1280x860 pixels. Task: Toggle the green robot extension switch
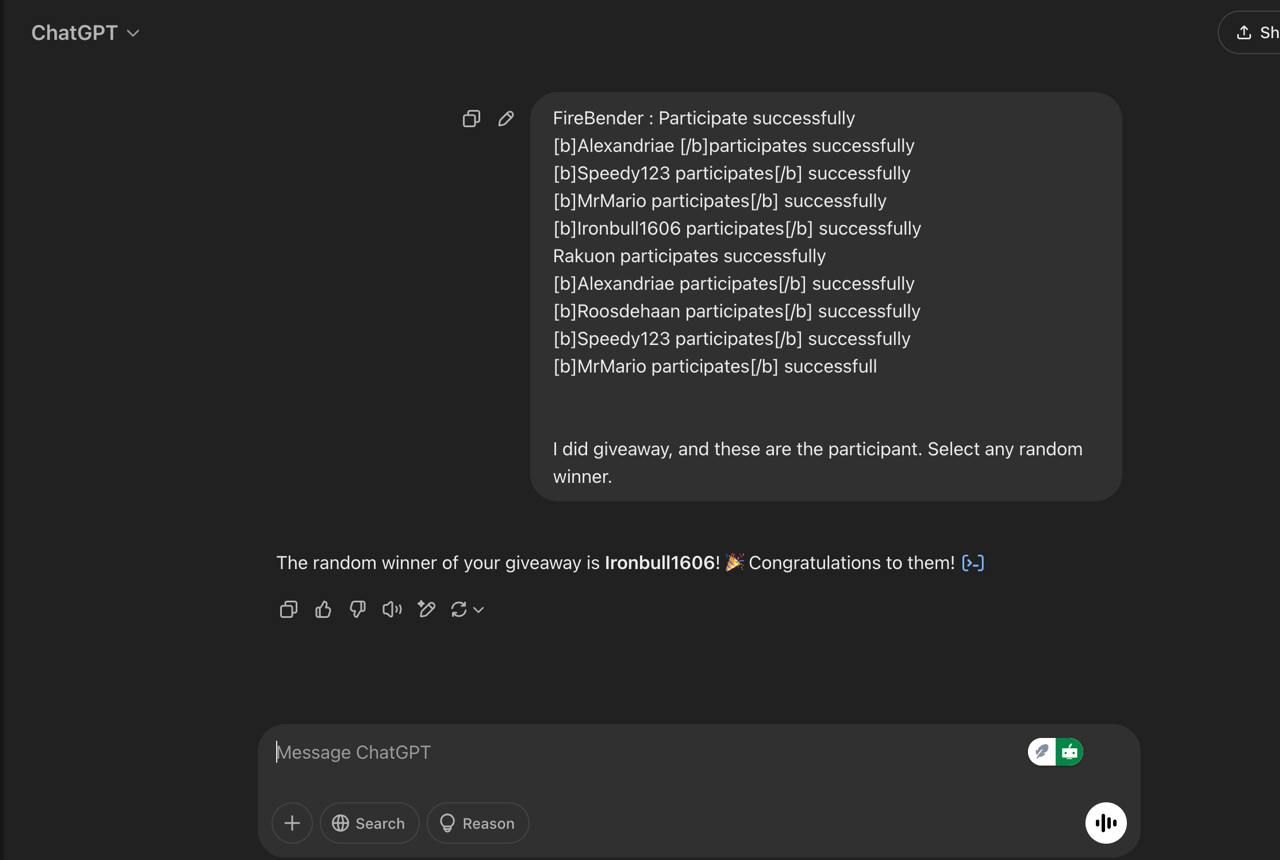1070,752
